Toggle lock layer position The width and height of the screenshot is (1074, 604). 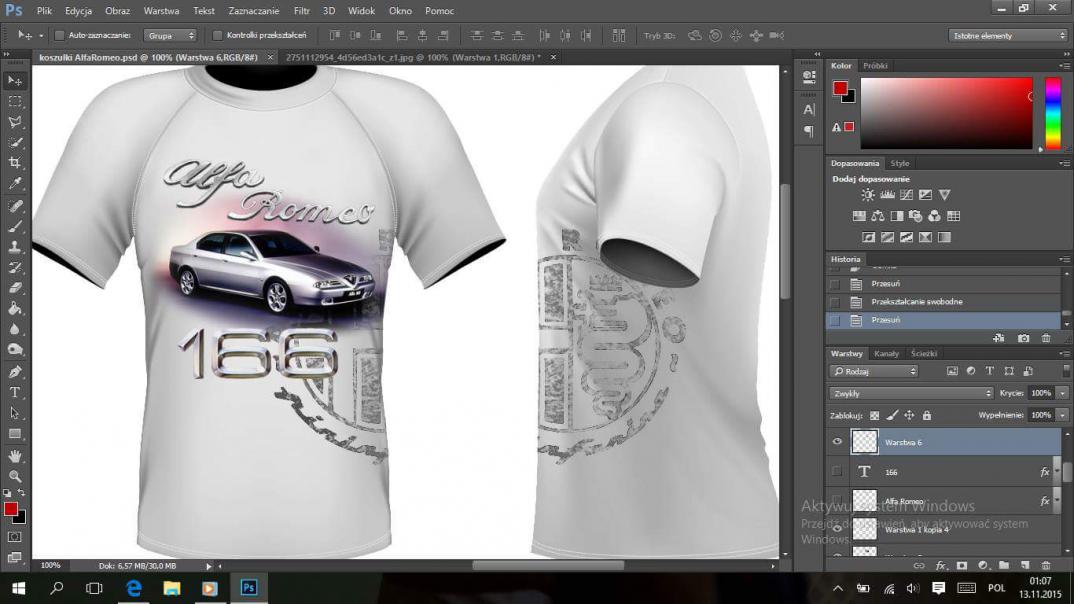[x=909, y=415]
